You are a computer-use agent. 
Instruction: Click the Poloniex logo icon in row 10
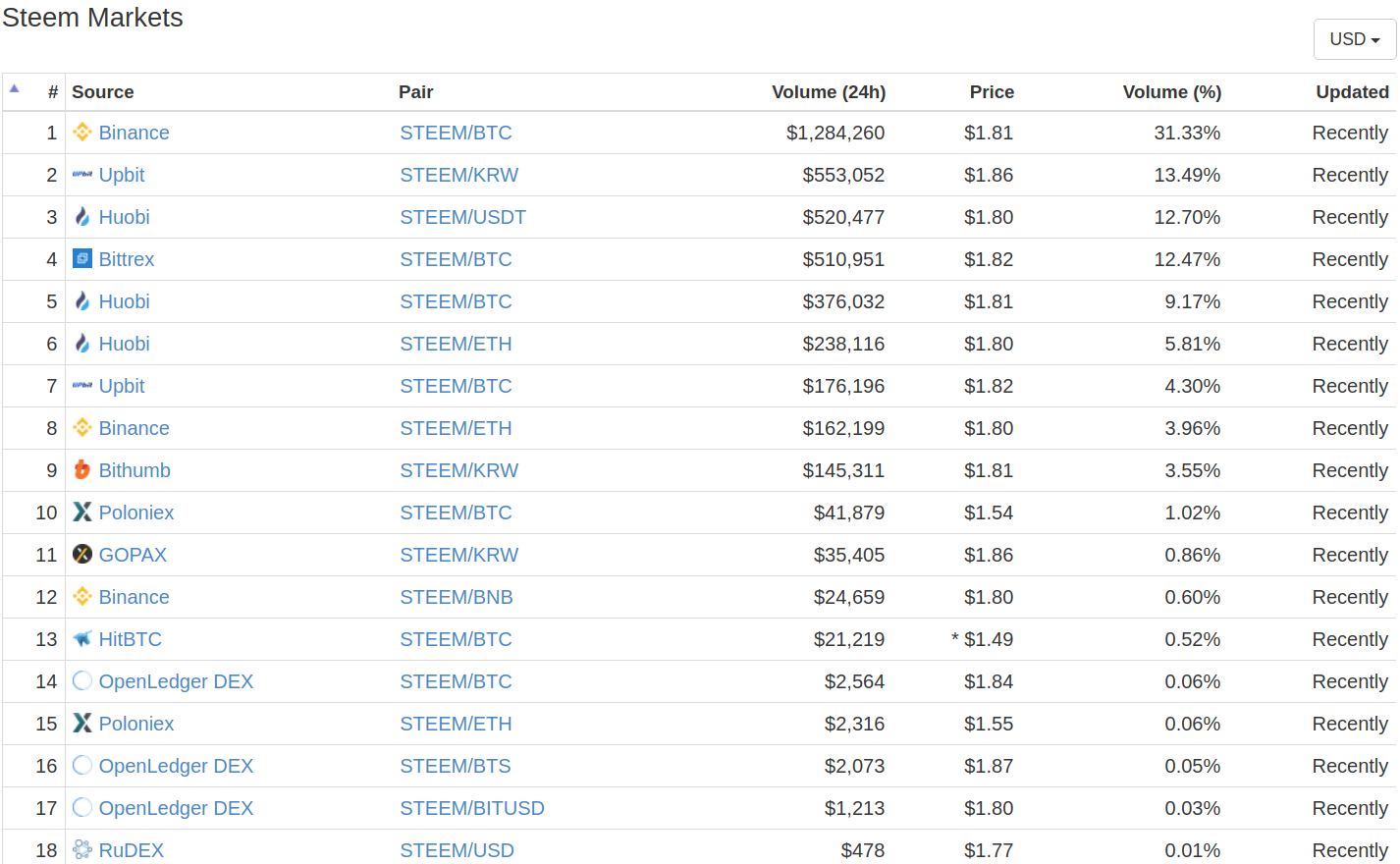(82, 512)
